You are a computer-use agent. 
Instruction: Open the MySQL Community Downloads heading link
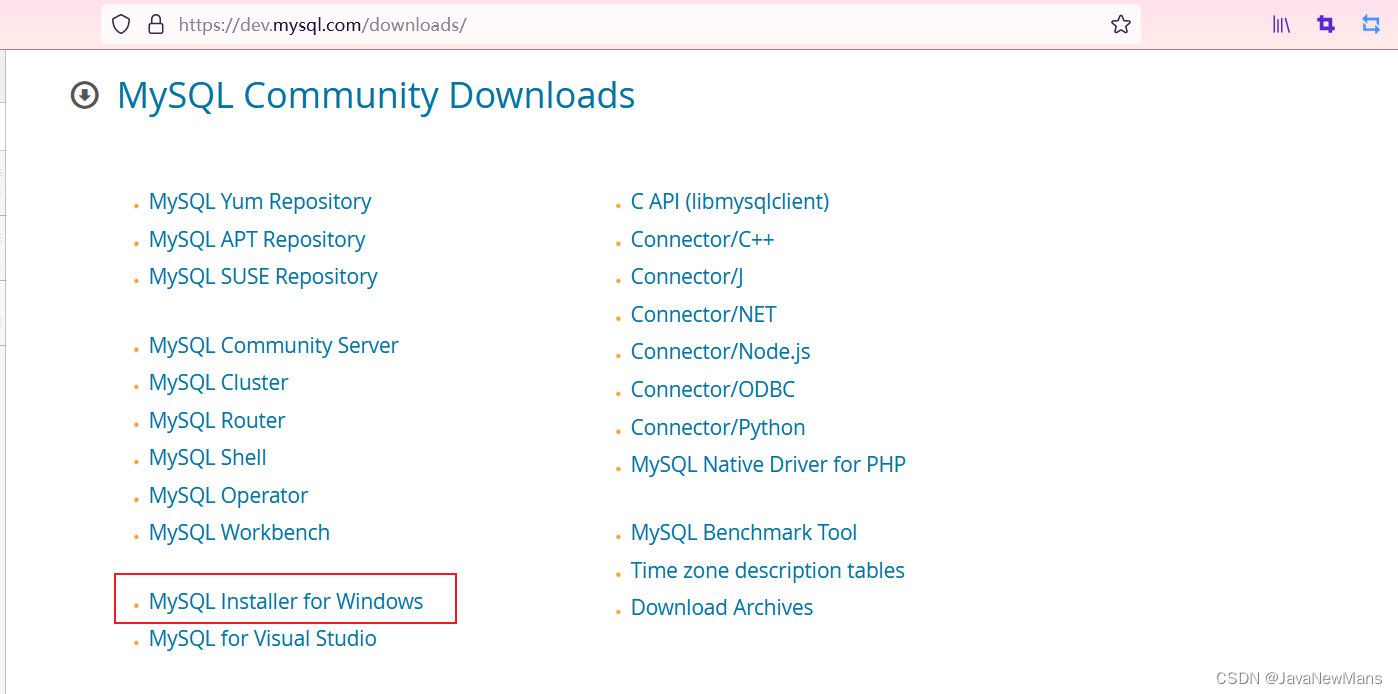coord(376,96)
